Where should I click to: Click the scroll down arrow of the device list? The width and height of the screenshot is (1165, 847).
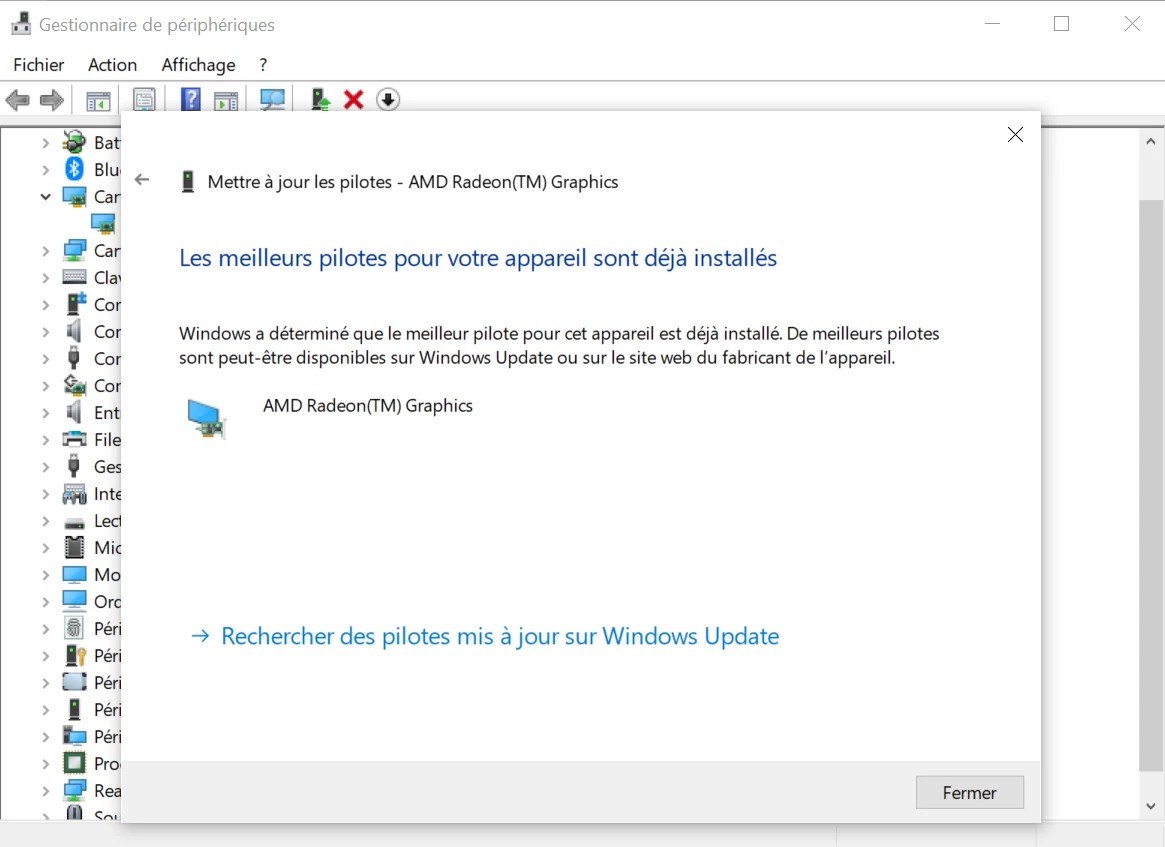[1151, 806]
